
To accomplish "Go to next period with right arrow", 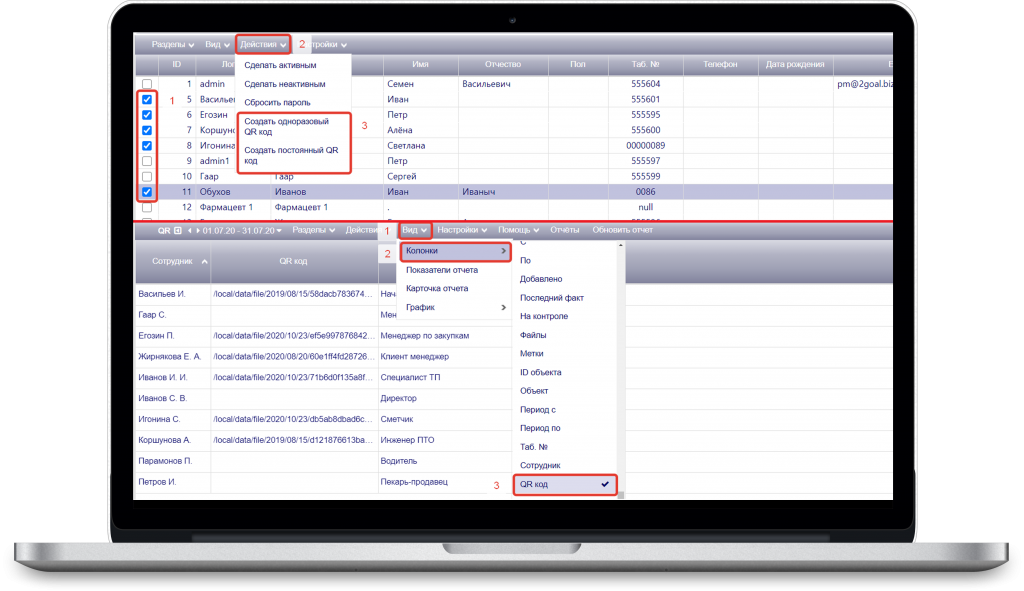I will (198, 231).
